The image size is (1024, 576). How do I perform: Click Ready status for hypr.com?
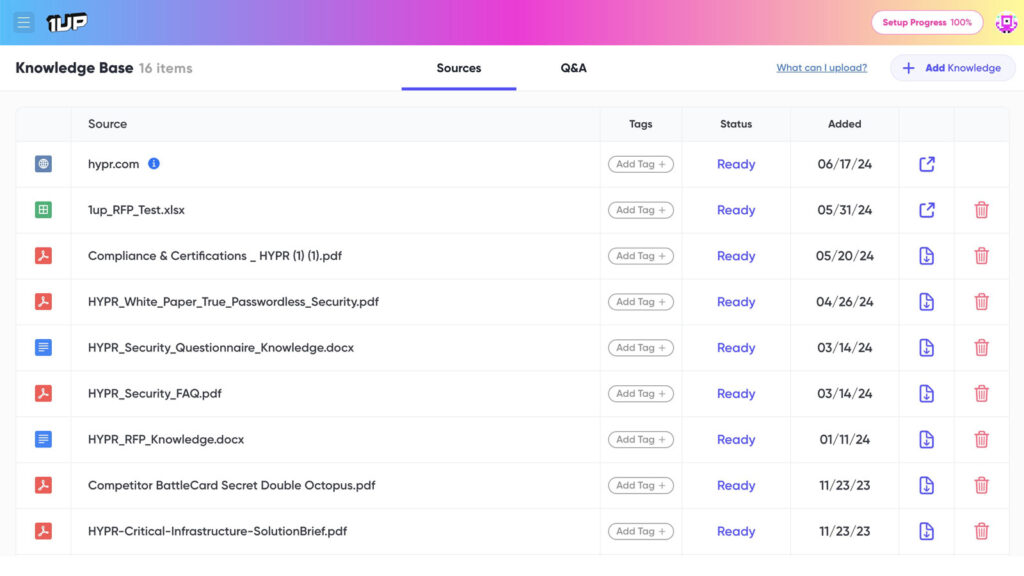tap(736, 164)
